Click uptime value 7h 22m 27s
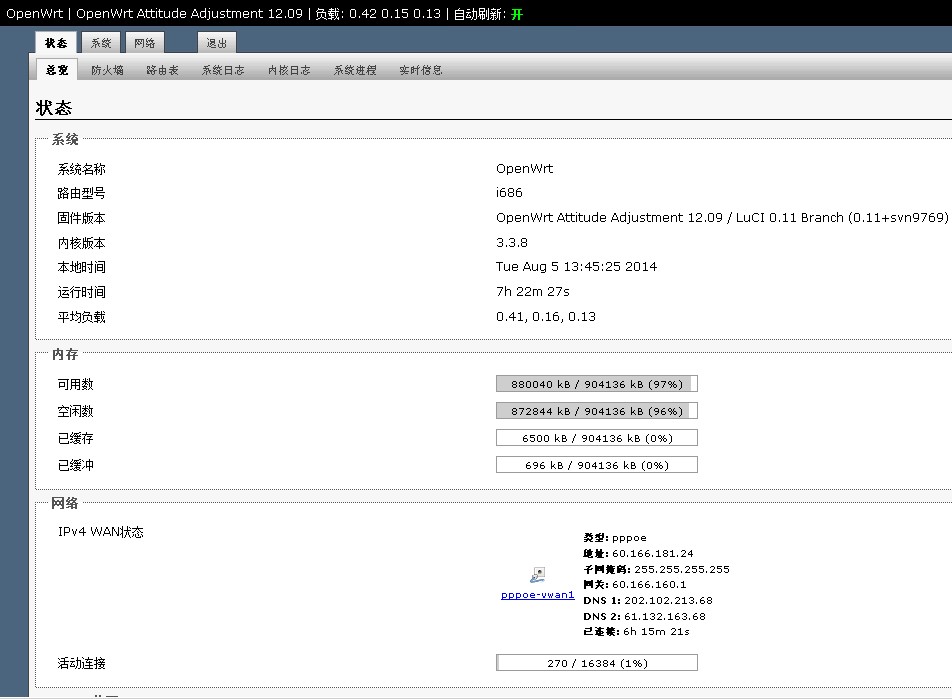This screenshot has height=699, width=952. pyautogui.click(x=532, y=292)
